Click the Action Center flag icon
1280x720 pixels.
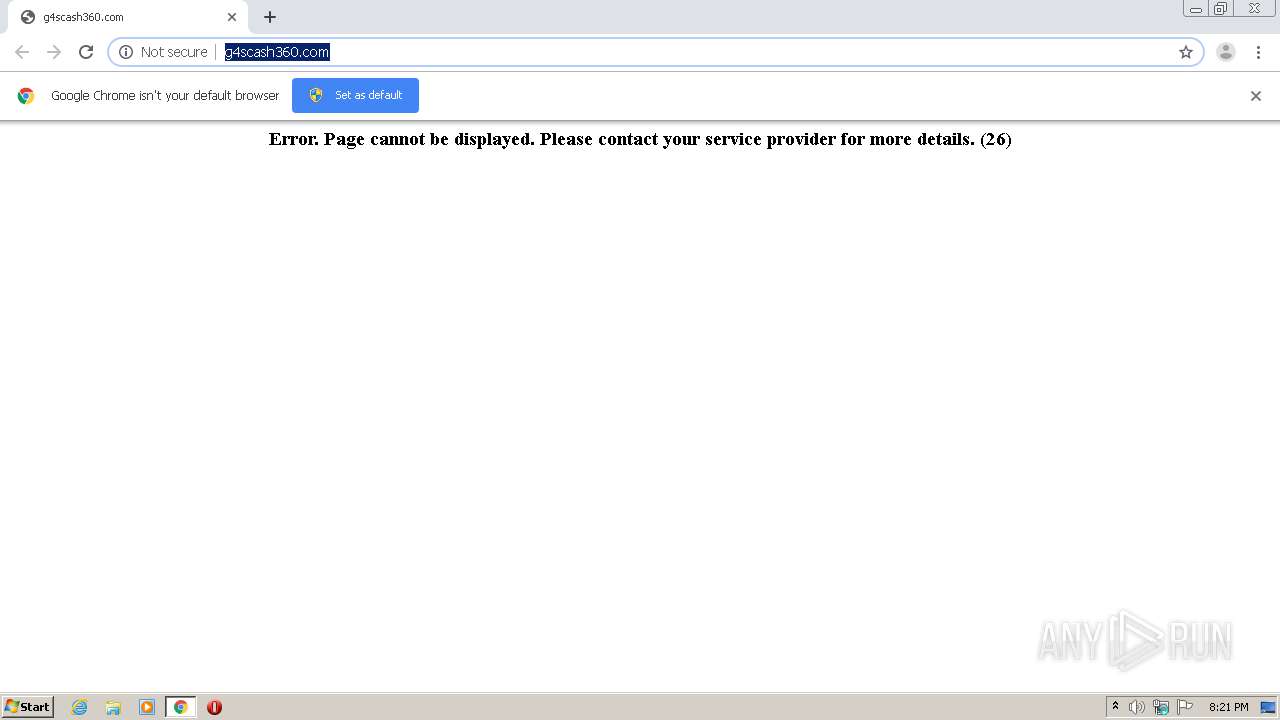(x=1185, y=707)
